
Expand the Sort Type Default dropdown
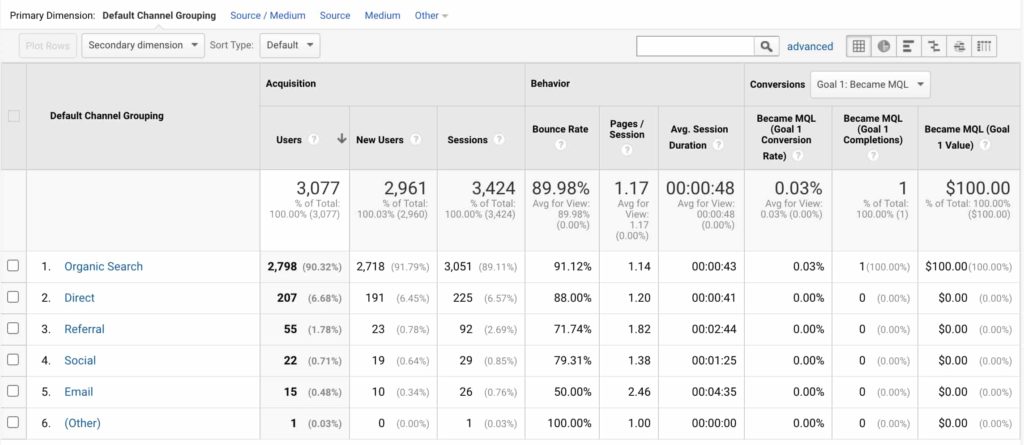click(290, 45)
